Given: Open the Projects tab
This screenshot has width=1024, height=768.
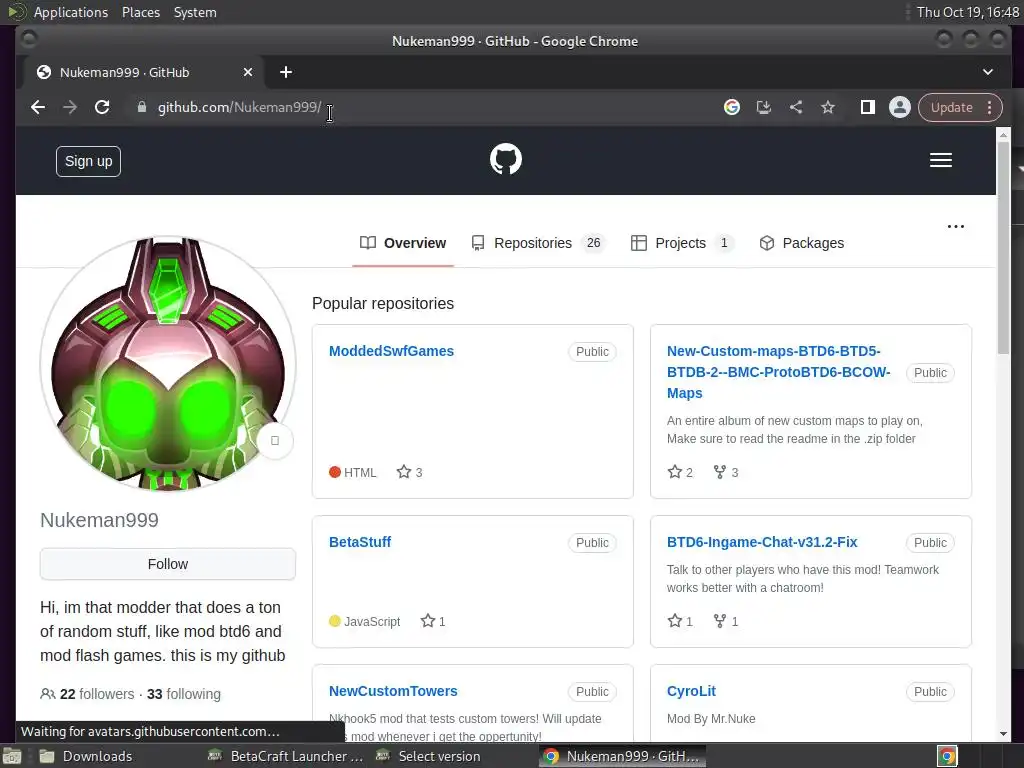Looking at the screenshot, I should coord(682,243).
